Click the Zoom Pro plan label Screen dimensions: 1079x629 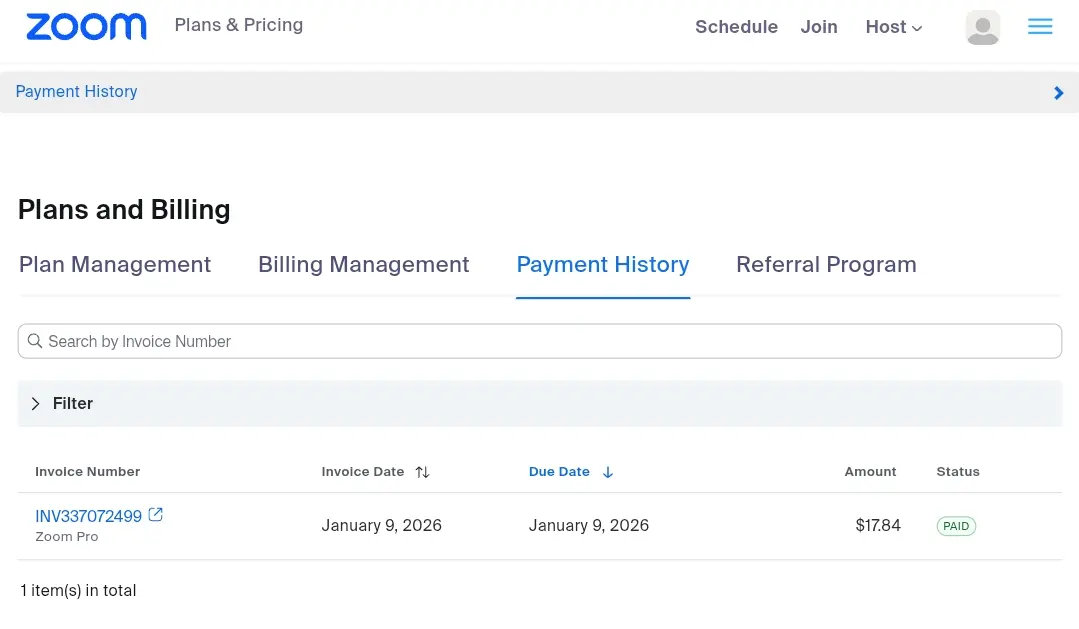(x=67, y=537)
